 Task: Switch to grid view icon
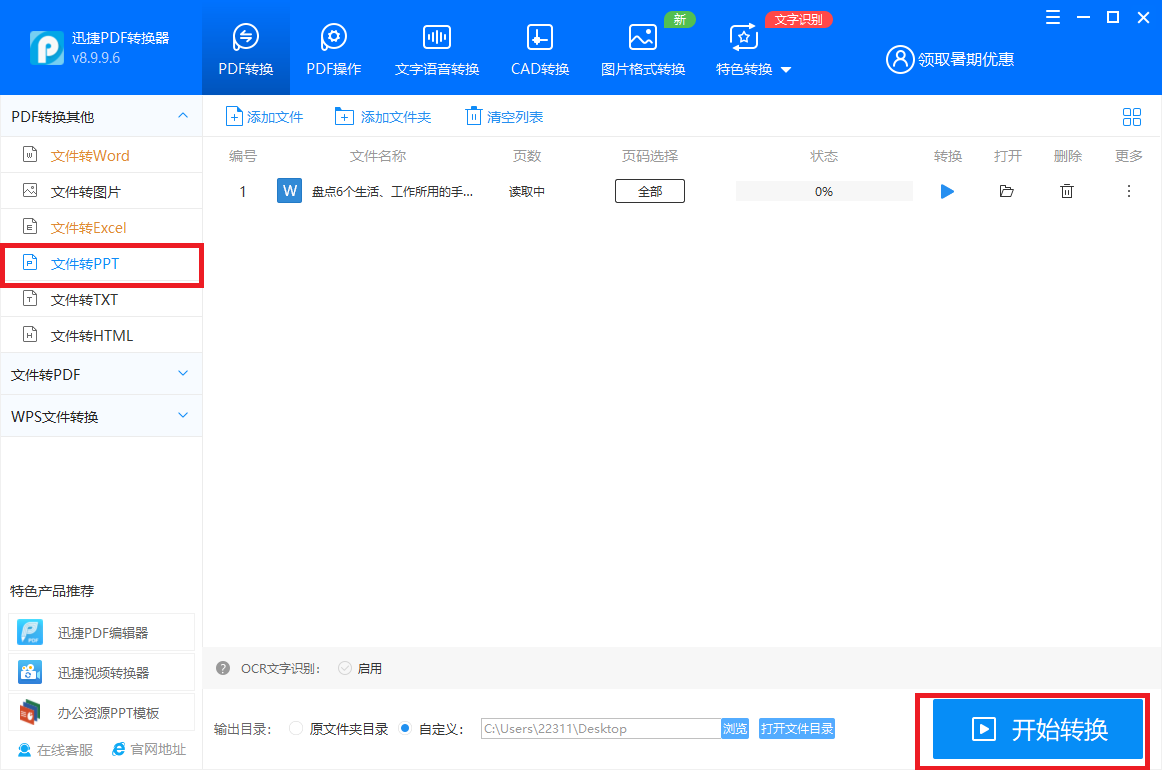(x=1132, y=116)
